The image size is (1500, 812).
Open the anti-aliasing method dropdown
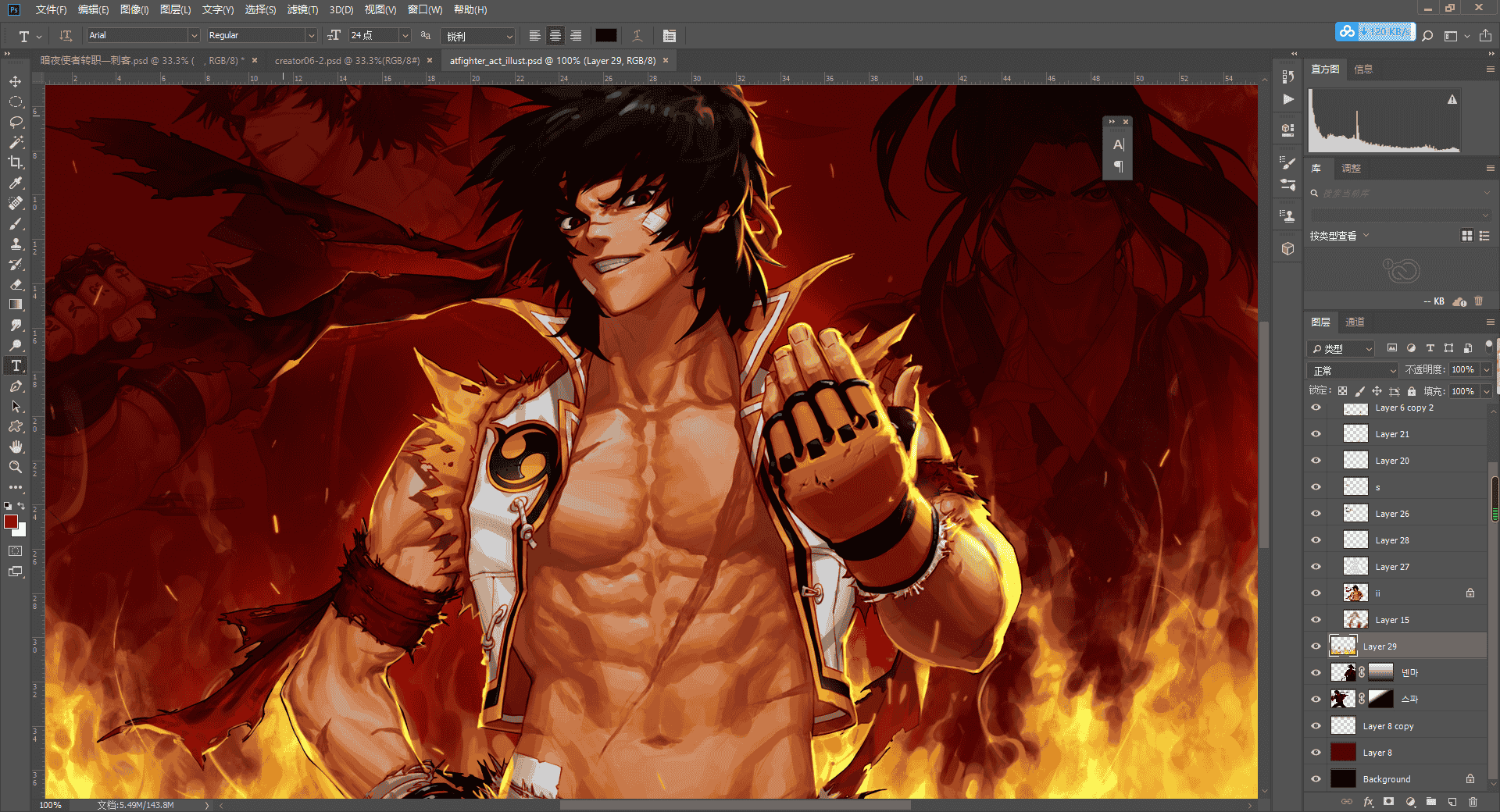click(x=479, y=36)
